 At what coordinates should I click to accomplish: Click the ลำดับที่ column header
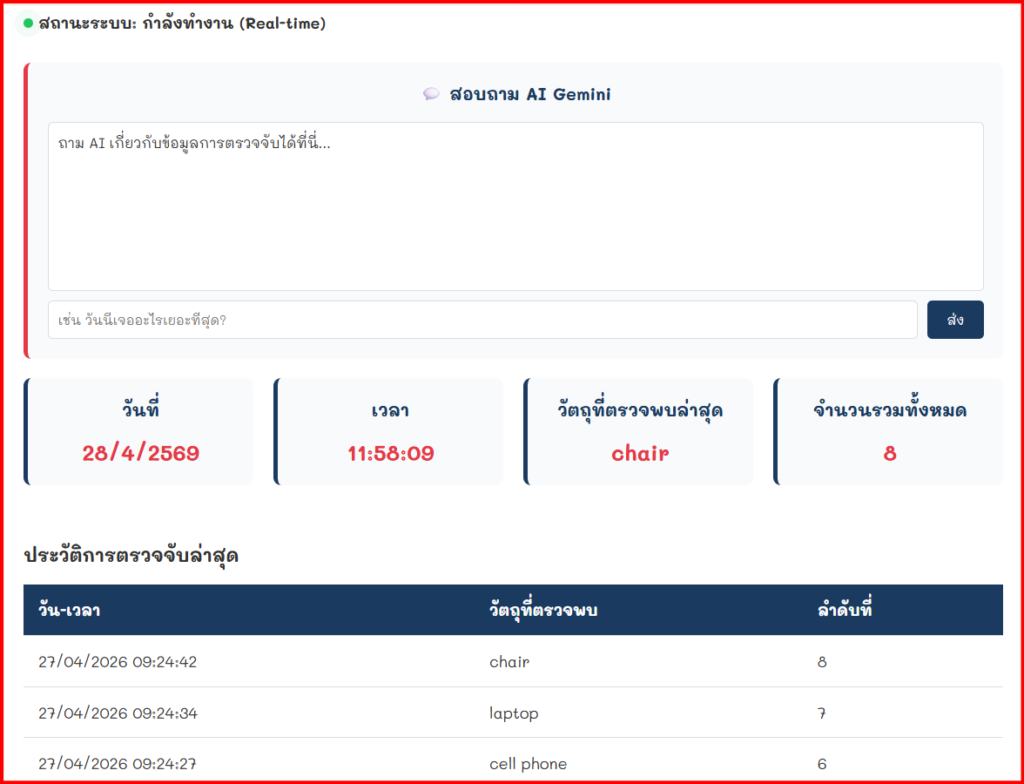[845, 610]
